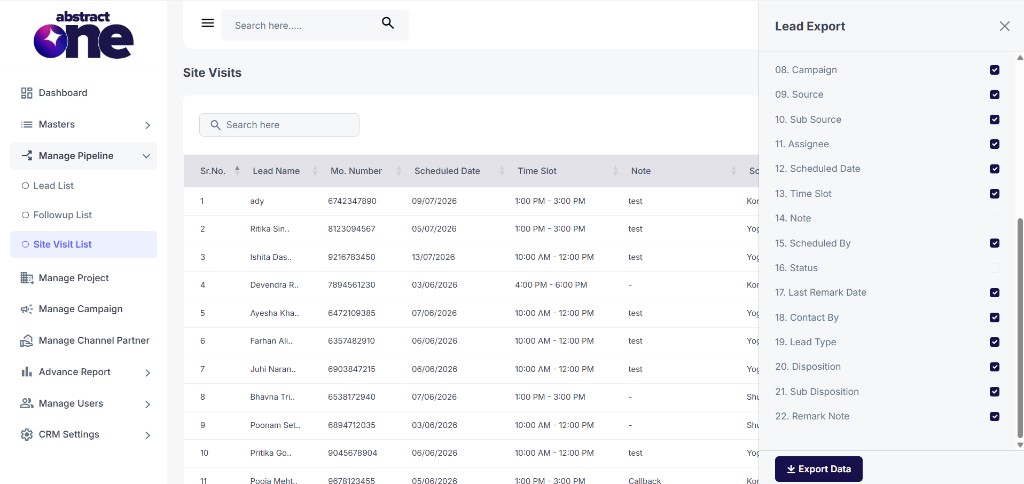
Task: Sort table by Scheduled Date arrows
Action: tap(502, 170)
